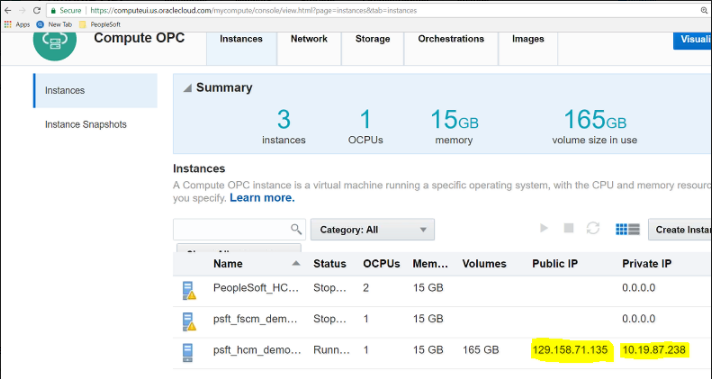Click the stop instance square icon

coord(568,228)
